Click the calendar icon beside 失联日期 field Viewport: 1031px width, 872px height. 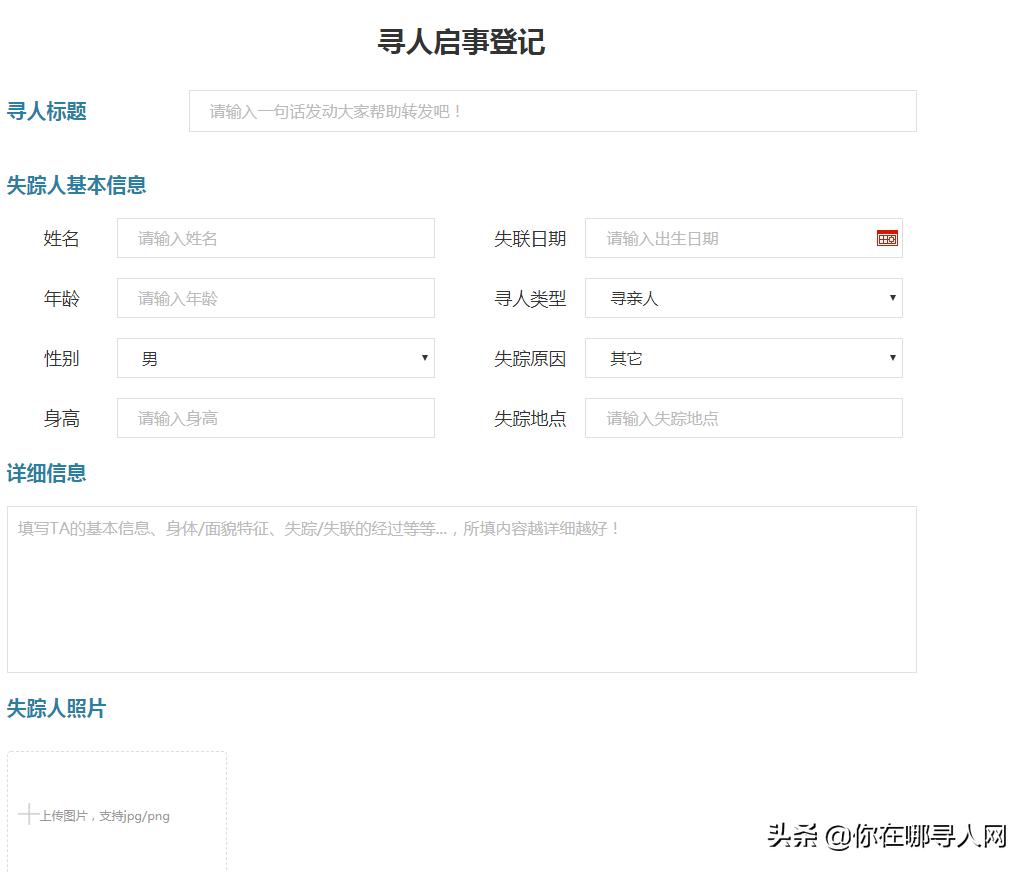point(886,238)
